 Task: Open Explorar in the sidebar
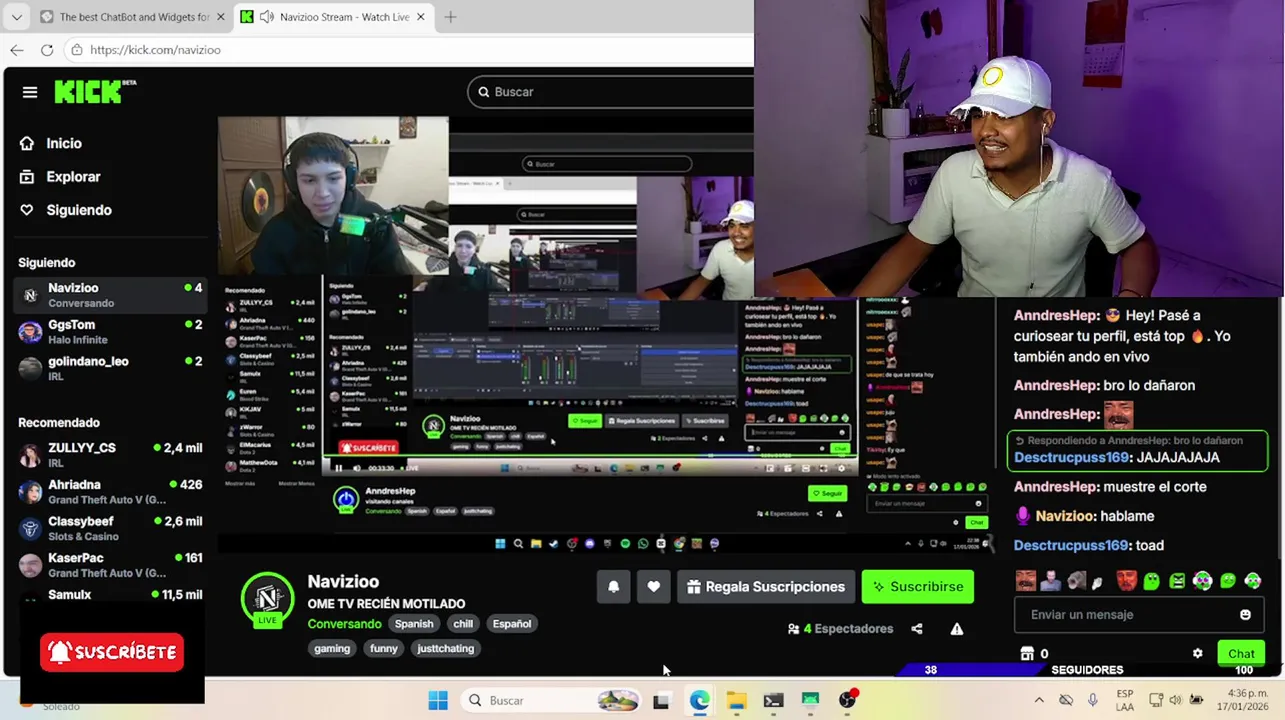(73, 176)
